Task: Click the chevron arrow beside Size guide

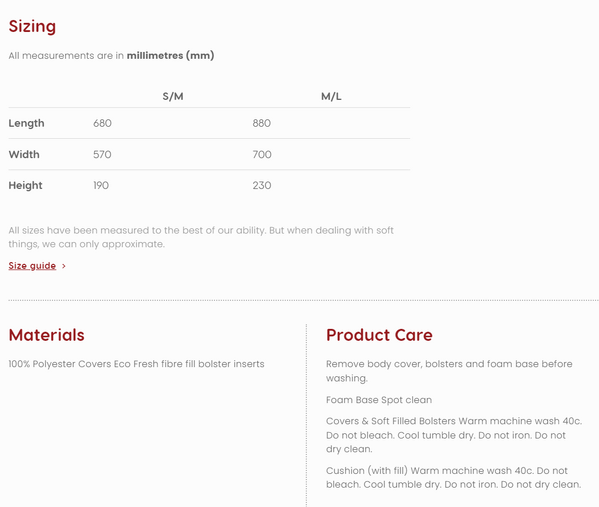Action: pyautogui.click(x=64, y=266)
